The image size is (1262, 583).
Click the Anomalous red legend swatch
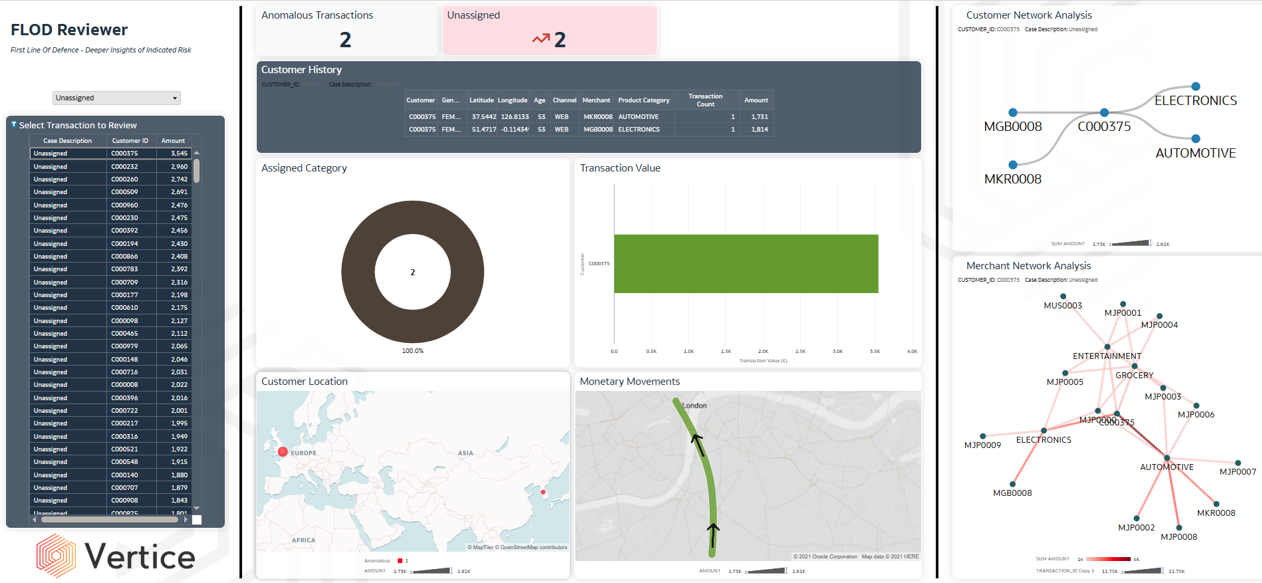(x=400, y=561)
